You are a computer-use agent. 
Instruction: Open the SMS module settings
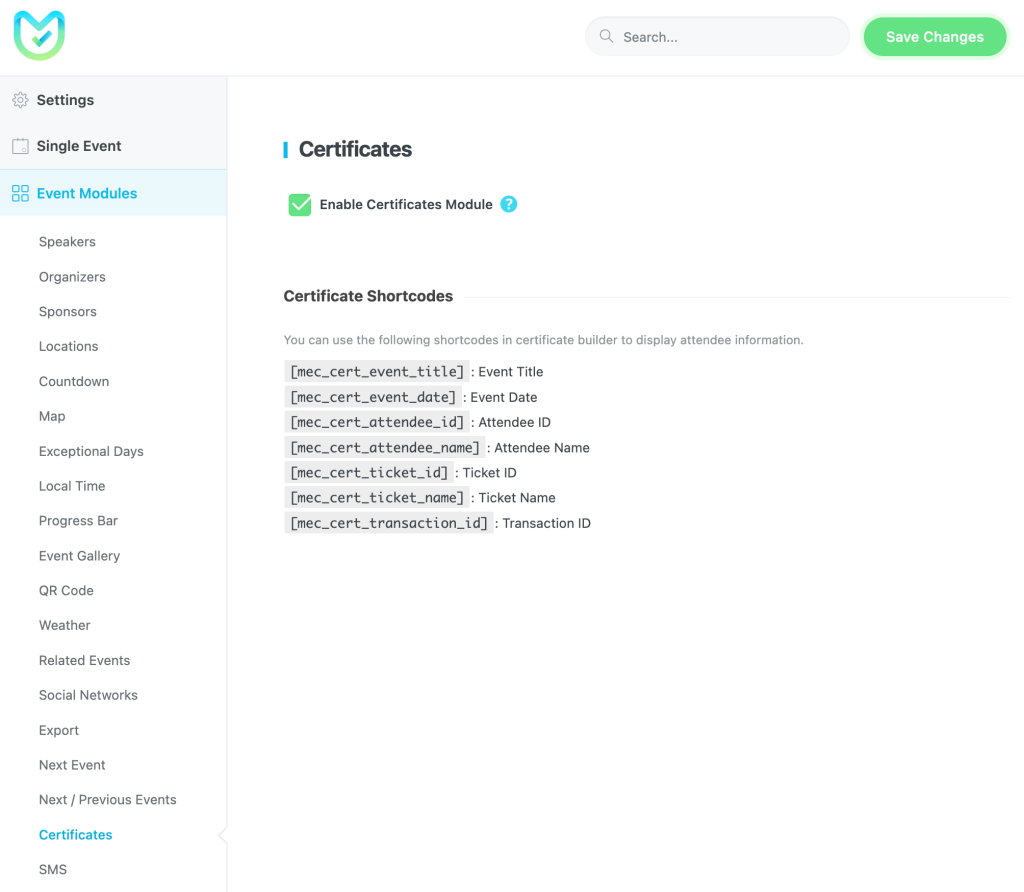(52, 869)
